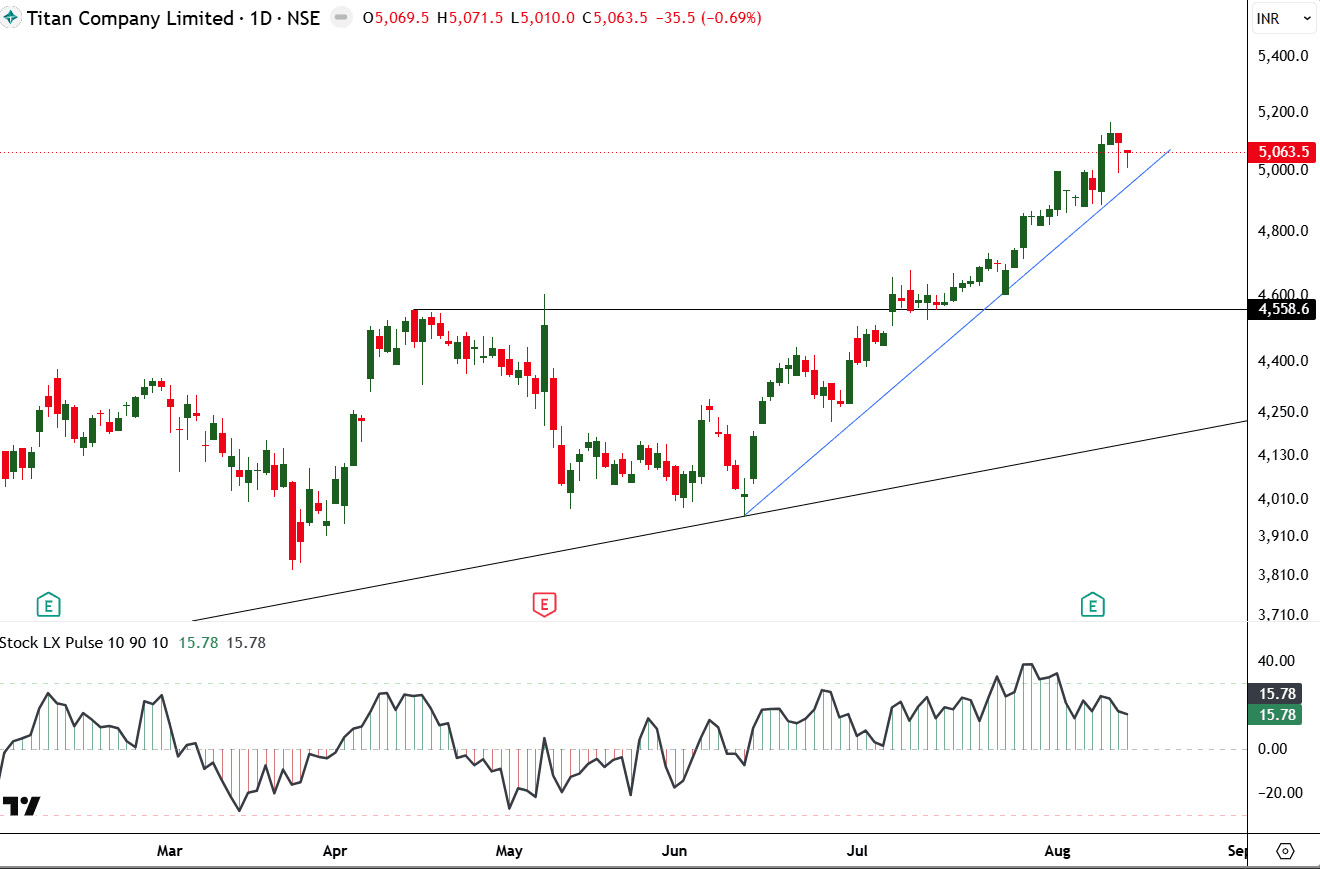Open the green earnings marker in August
The width and height of the screenshot is (1320, 869).
point(1092,604)
